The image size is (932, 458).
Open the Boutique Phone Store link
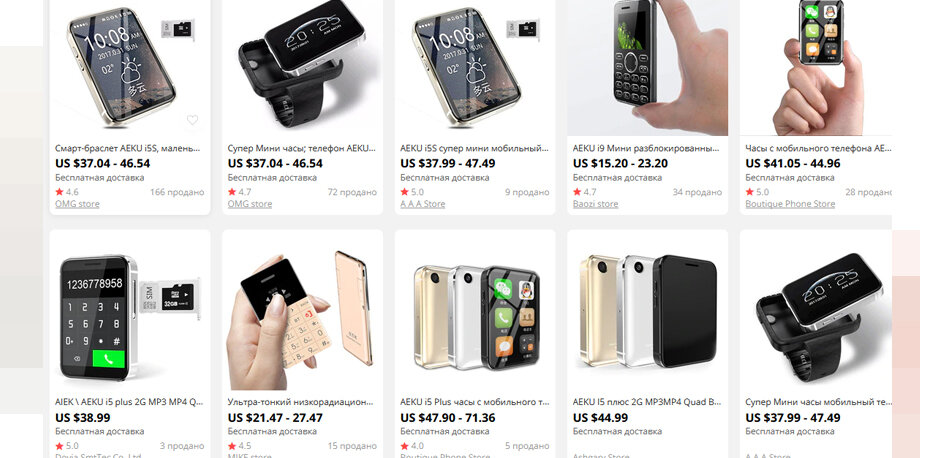point(790,204)
